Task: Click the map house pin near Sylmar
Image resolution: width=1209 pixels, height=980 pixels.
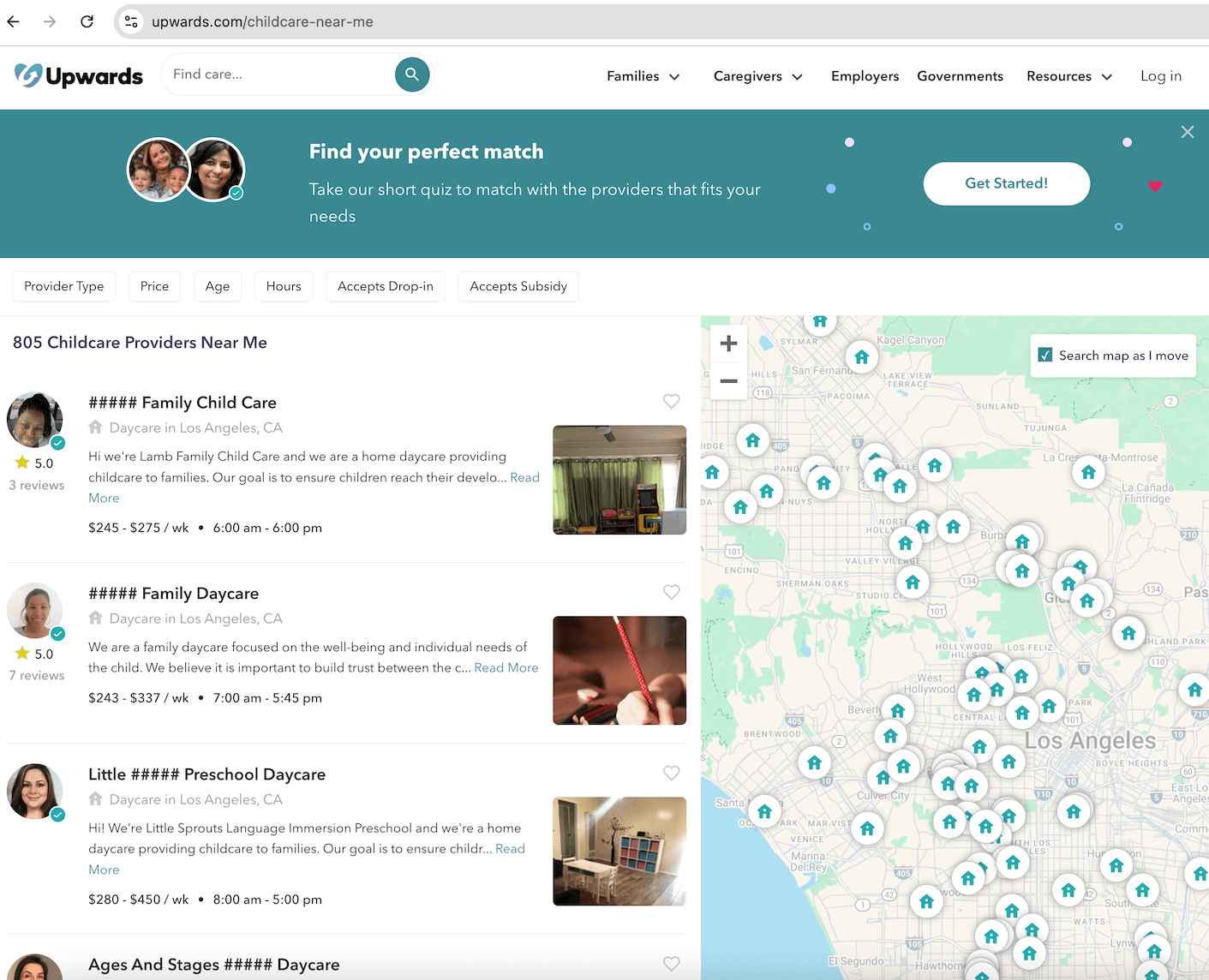Action: [x=820, y=322]
